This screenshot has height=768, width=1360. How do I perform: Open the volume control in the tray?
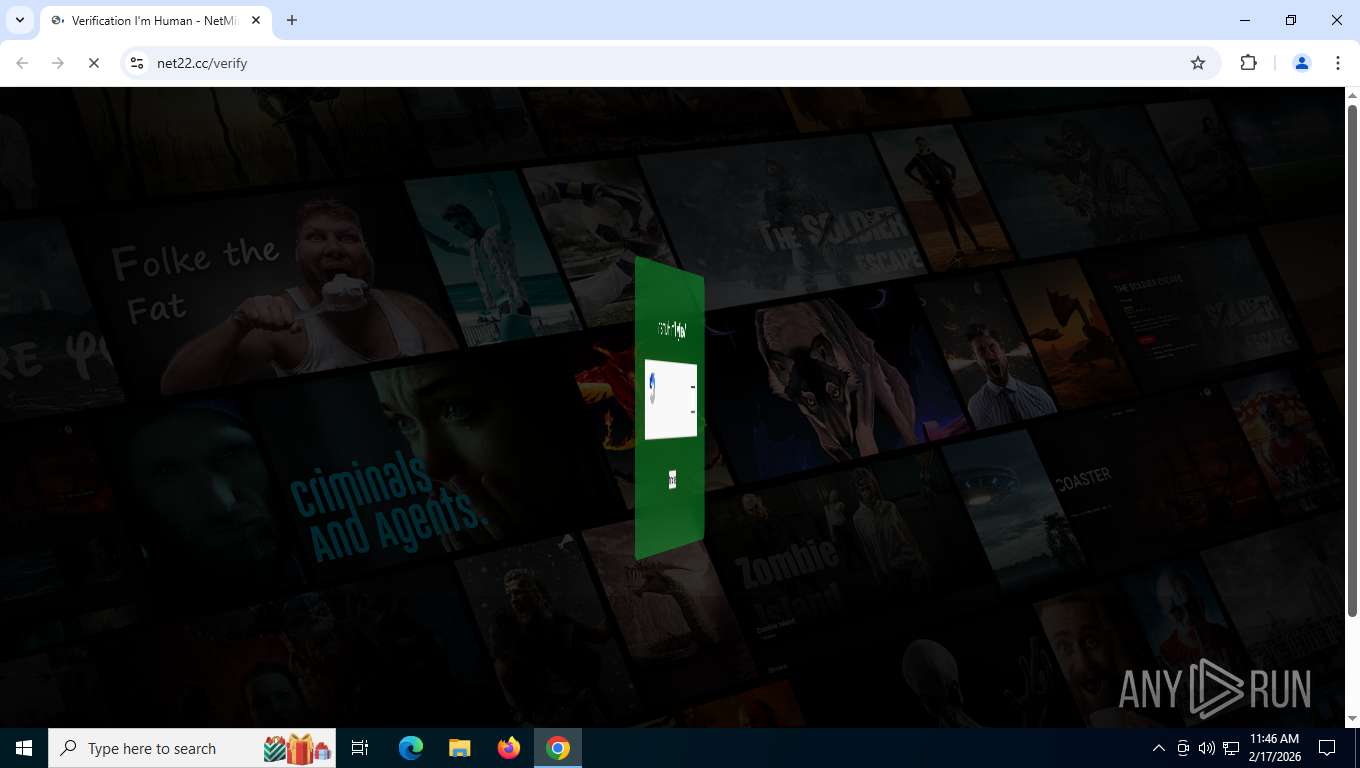pyautogui.click(x=1206, y=748)
